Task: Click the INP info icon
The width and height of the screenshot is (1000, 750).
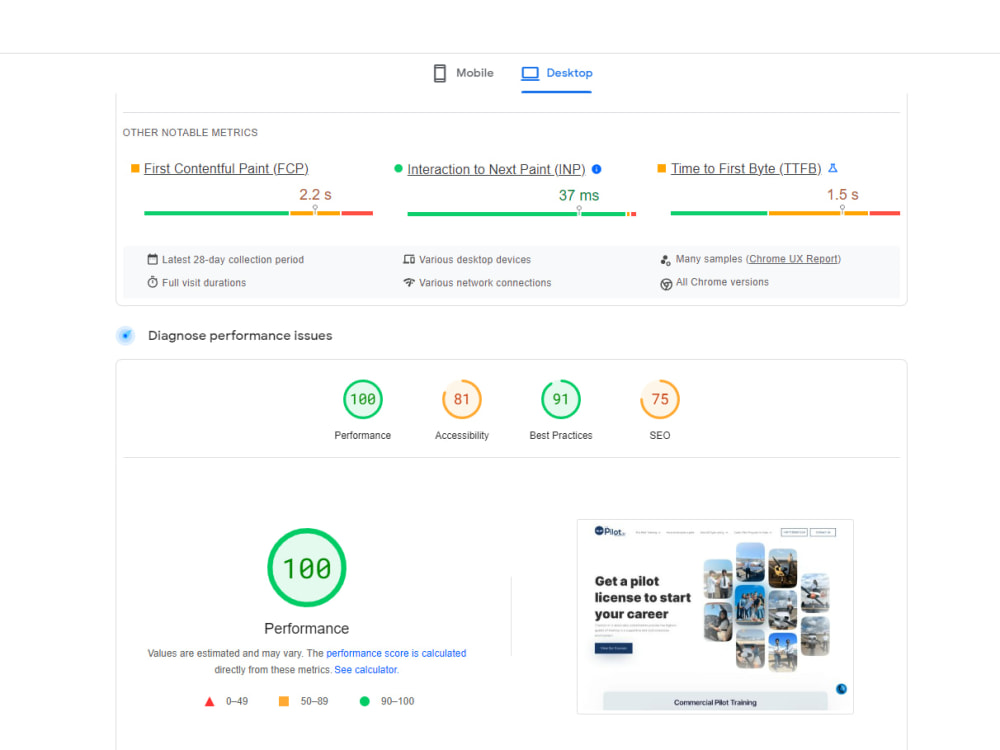Action: pos(596,169)
